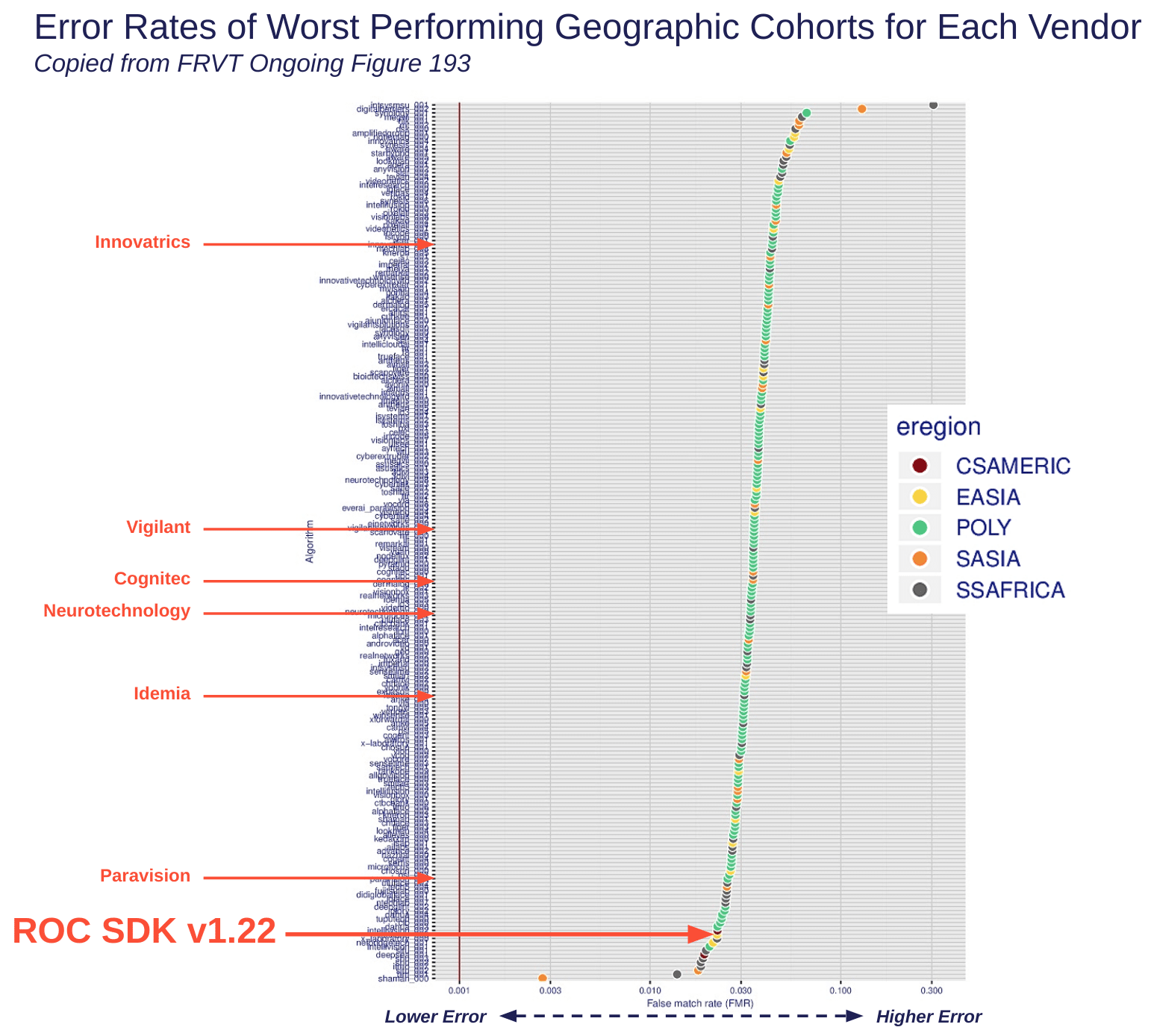
Task: Click the gray outlier point near 0.300 at top
Action: 933,104
